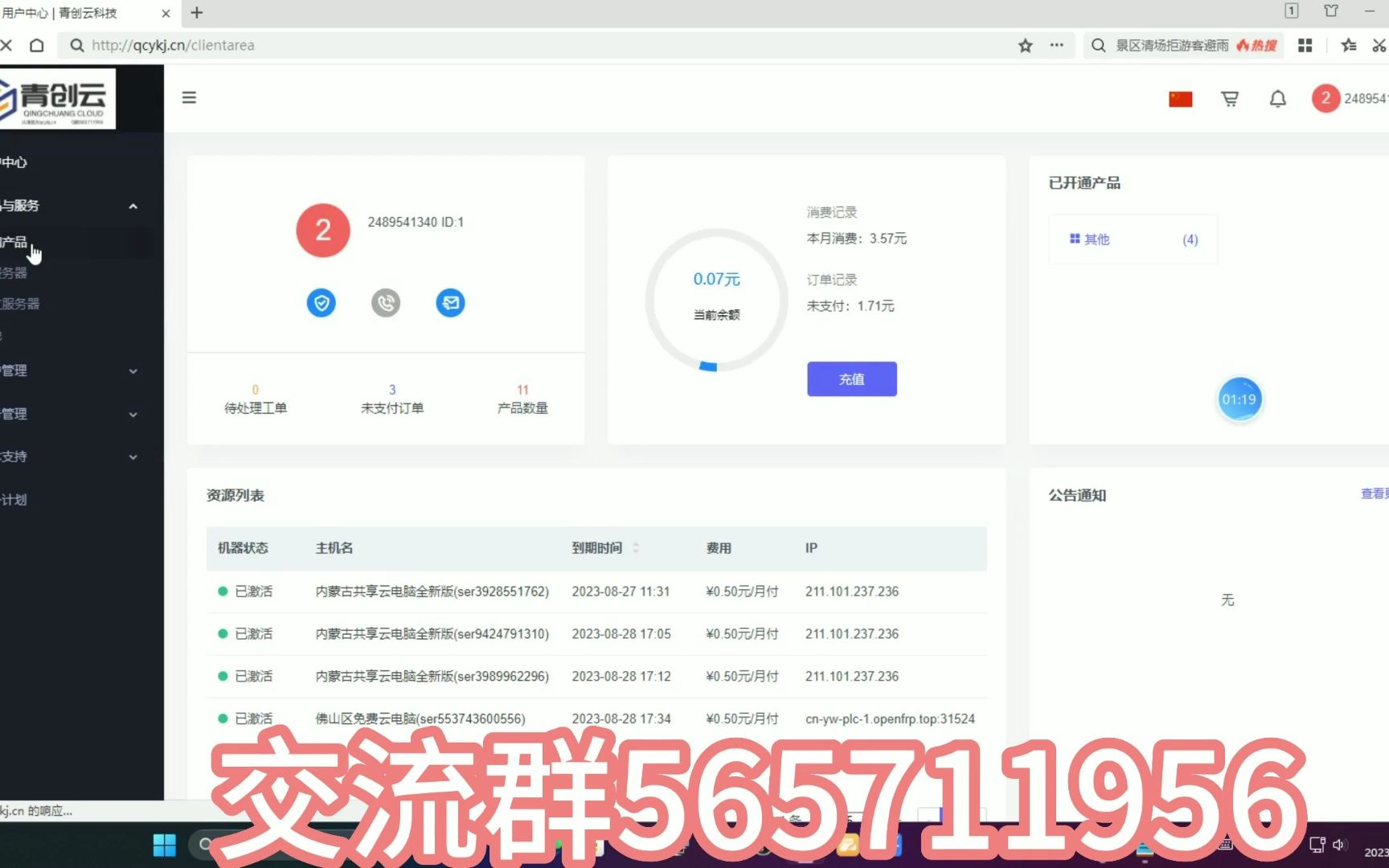Collapse the products and services menu
The width and height of the screenshot is (1389, 868).
pyautogui.click(x=133, y=207)
